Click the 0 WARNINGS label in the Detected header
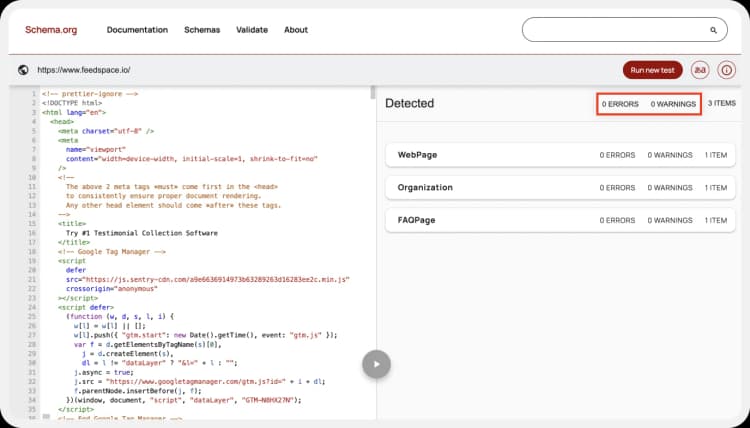Image resolution: width=750 pixels, height=428 pixels. (x=673, y=104)
